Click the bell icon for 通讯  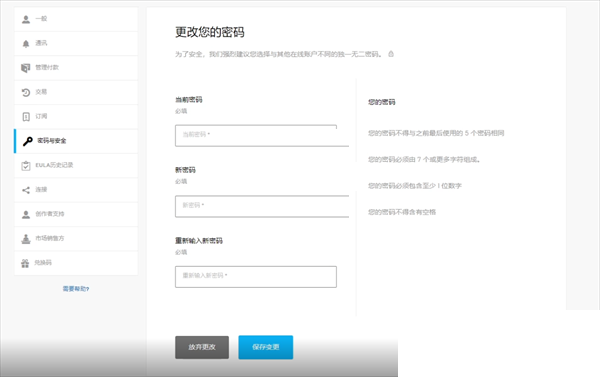pyautogui.click(x=26, y=44)
